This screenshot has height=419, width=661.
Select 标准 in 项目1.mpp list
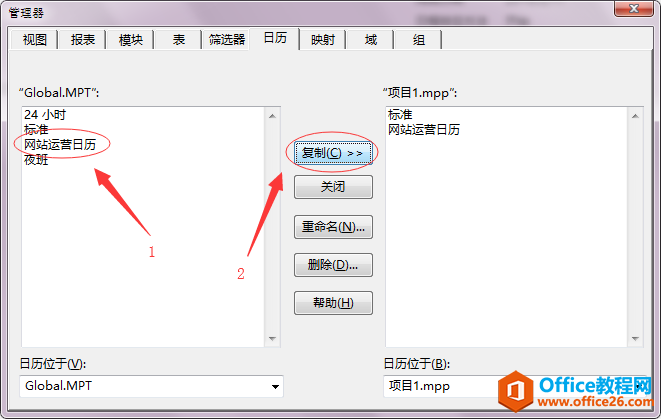(x=400, y=115)
